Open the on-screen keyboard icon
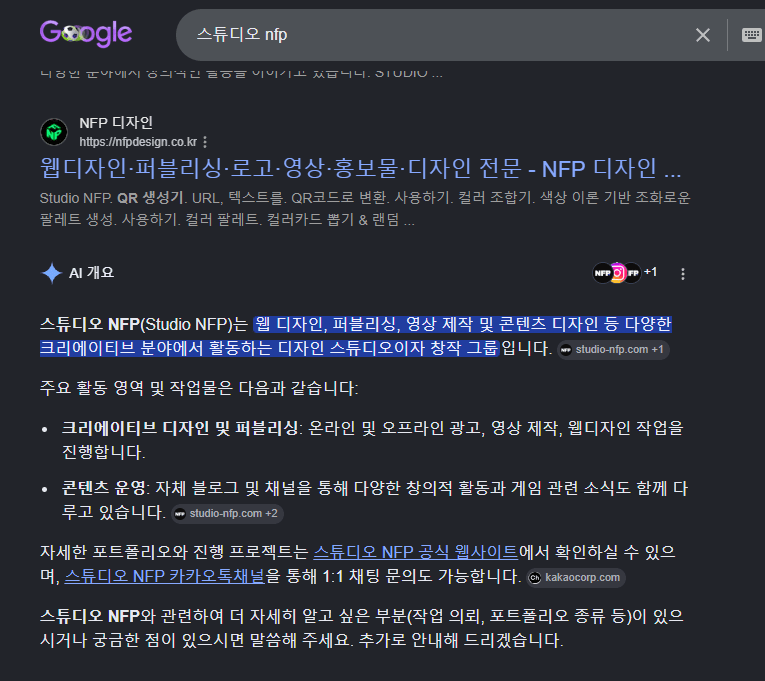Image resolution: width=765 pixels, height=681 pixels. (751, 35)
